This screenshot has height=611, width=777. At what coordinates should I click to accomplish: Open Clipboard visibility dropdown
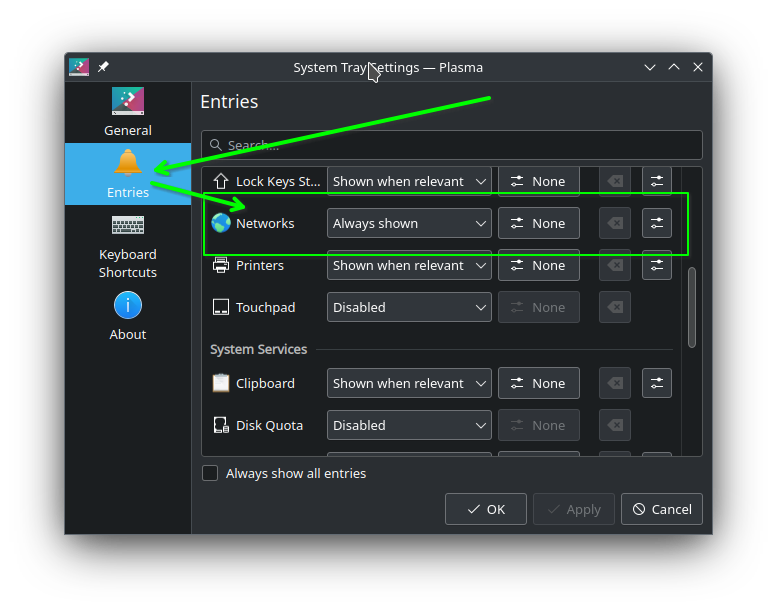(409, 383)
